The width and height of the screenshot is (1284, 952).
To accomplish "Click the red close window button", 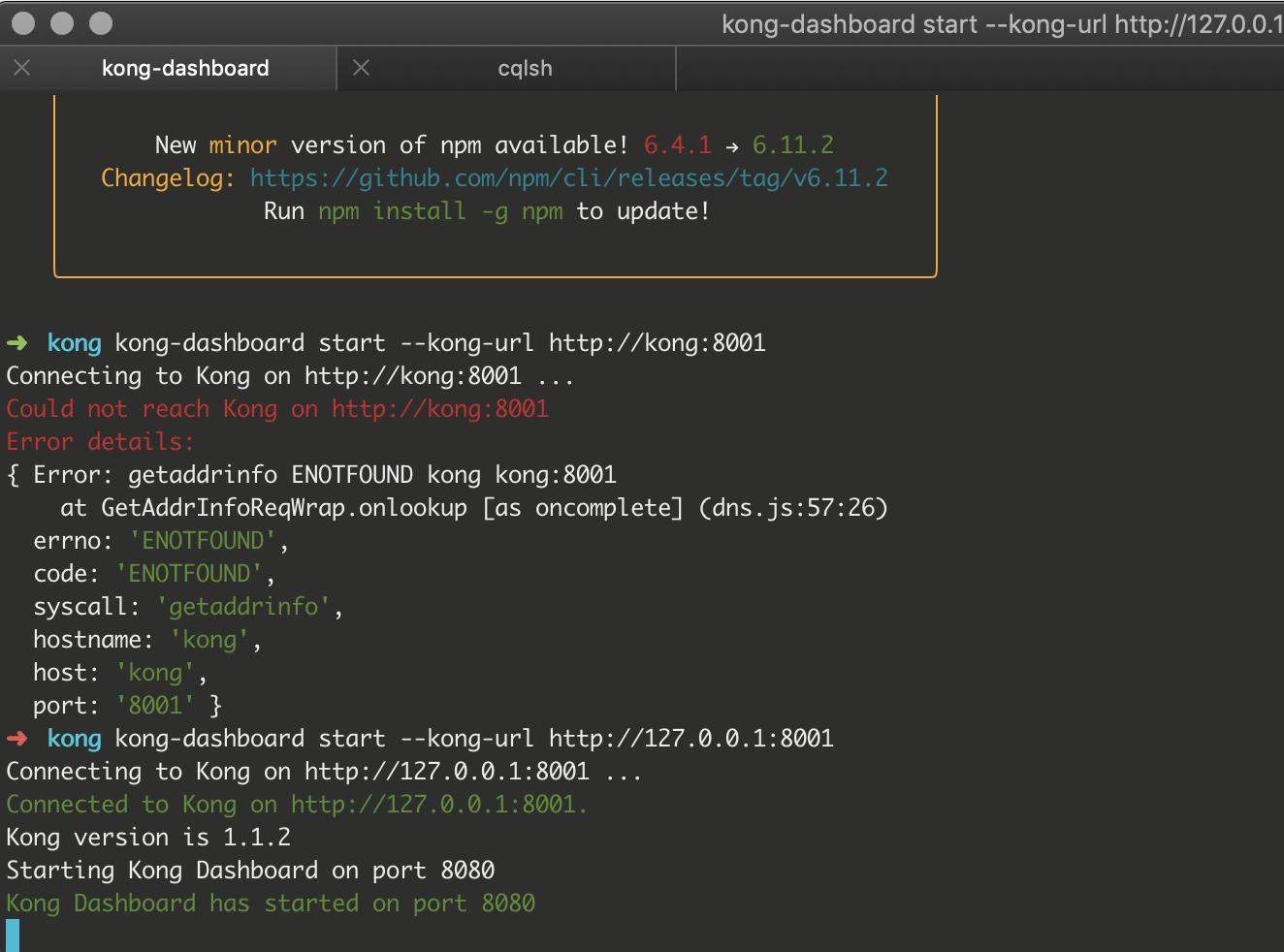I will coord(23,23).
